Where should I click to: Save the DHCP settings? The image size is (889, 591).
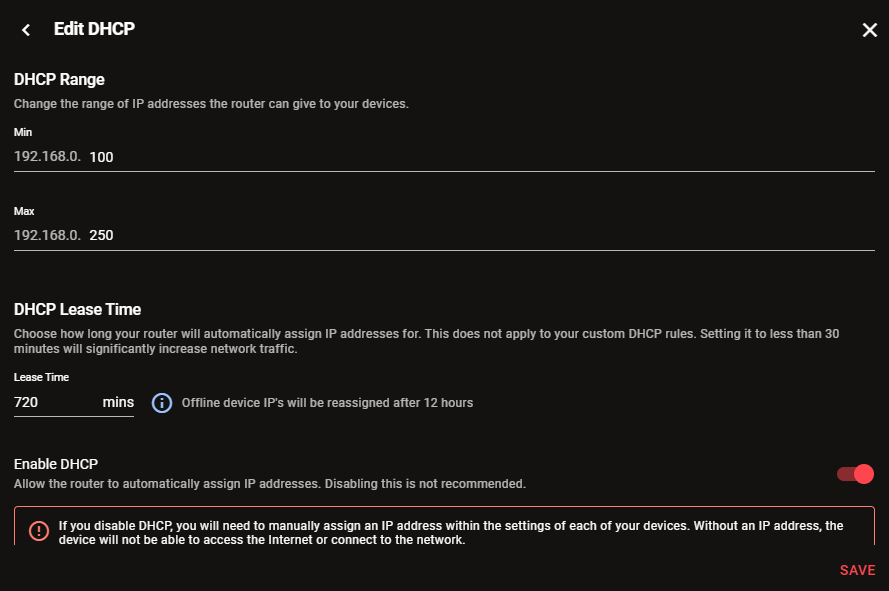pos(857,570)
